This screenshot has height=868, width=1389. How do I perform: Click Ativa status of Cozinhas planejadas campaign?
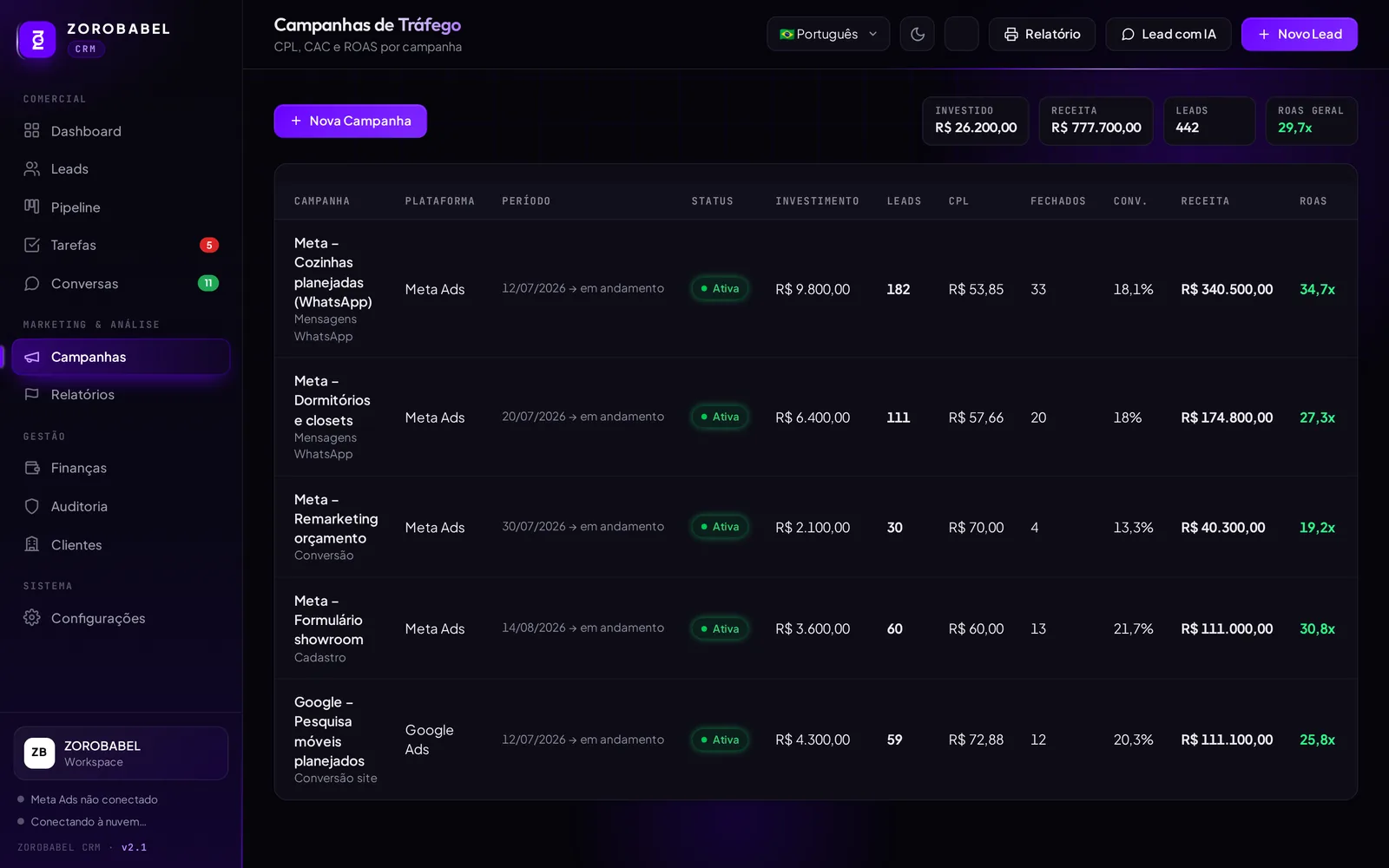coord(721,288)
